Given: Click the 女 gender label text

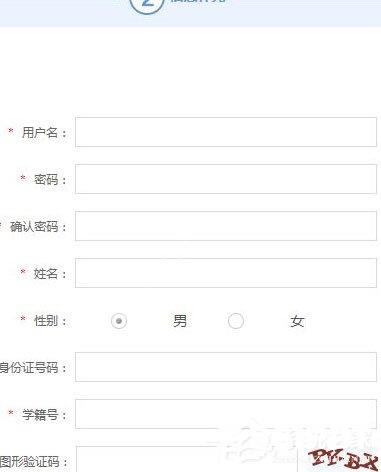Looking at the screenshot, I should tap(297, 321).
